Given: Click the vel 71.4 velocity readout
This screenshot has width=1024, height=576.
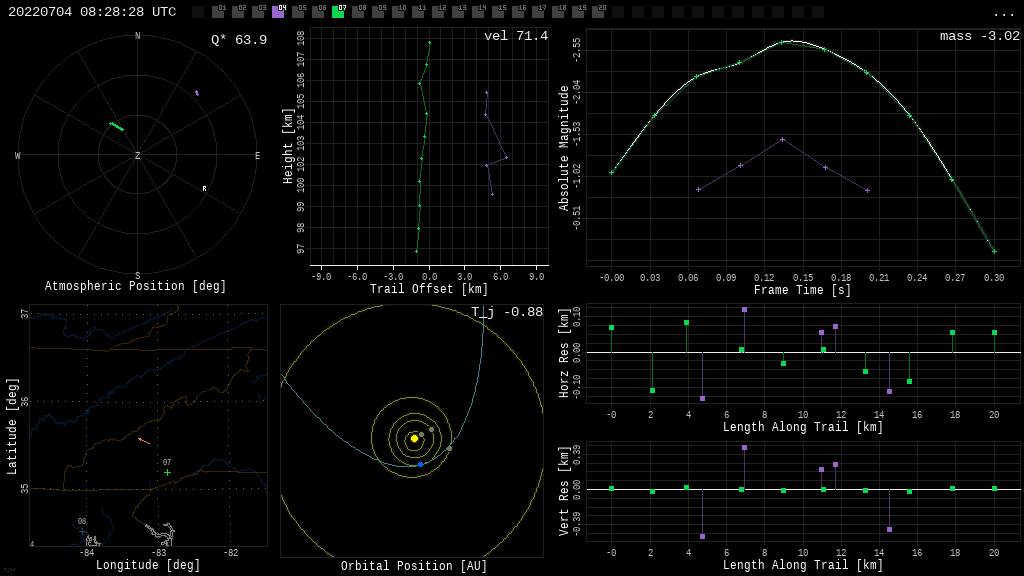Looking at the screenshot, I should [515, 37].
